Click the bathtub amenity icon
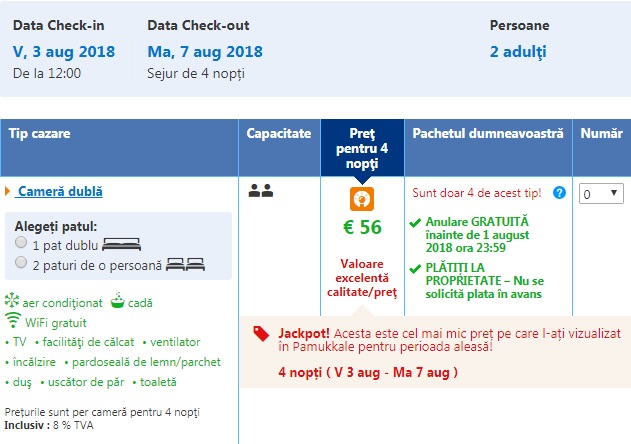 click(x=117, y=301)
